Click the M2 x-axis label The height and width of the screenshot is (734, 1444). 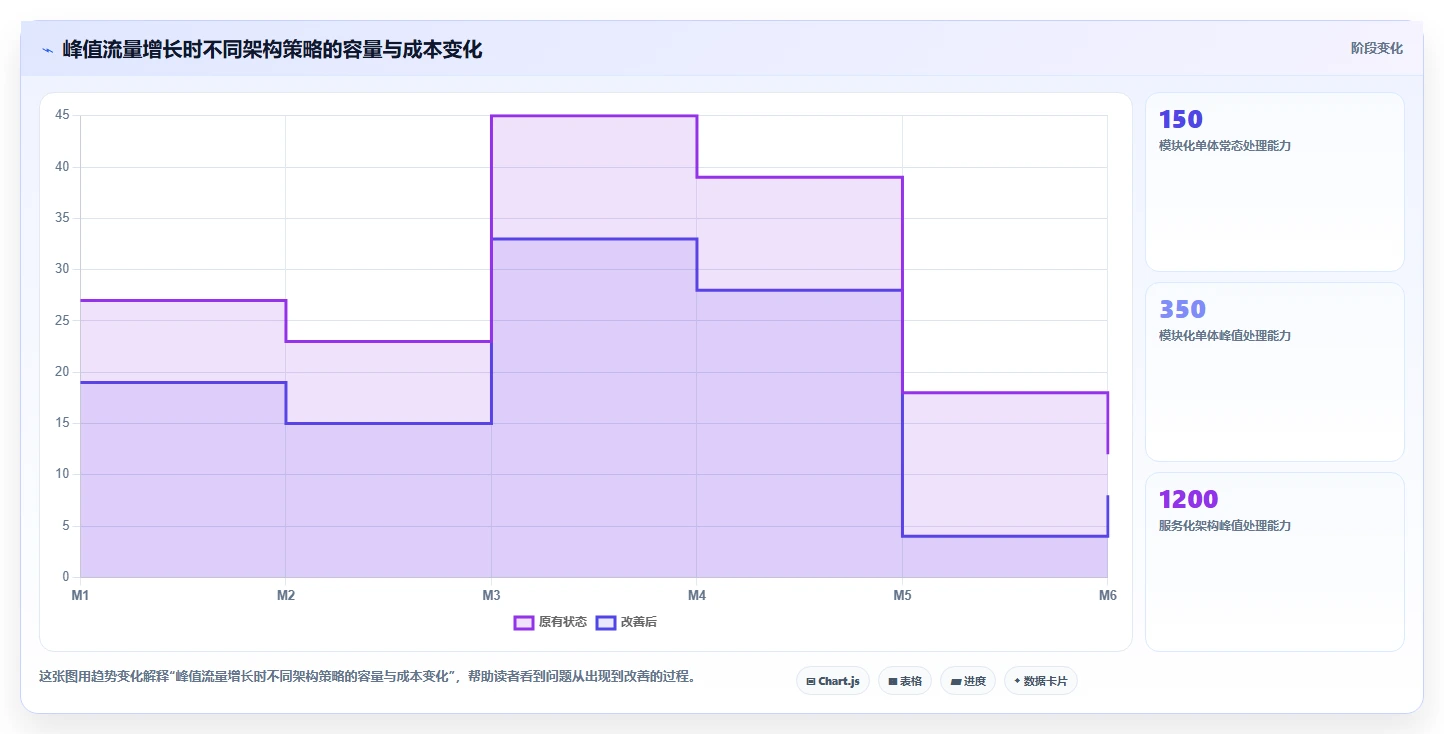[286, 596]
